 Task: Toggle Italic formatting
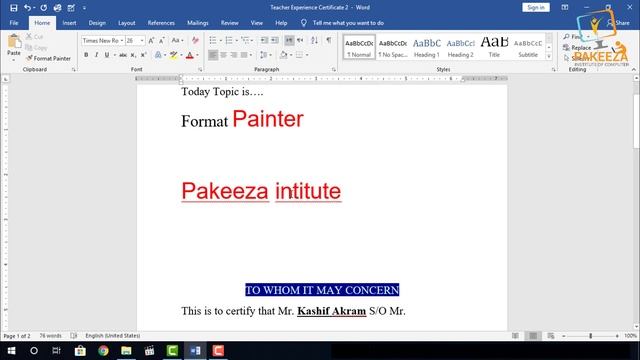[x=96, y=55]
